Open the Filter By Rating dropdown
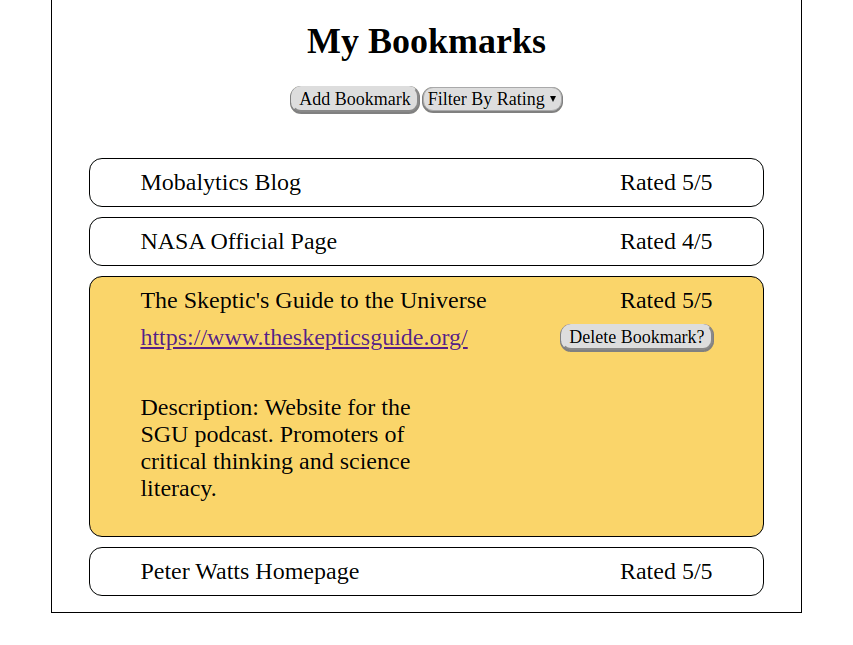The image size is (853, 645). (x=491, y=99)
